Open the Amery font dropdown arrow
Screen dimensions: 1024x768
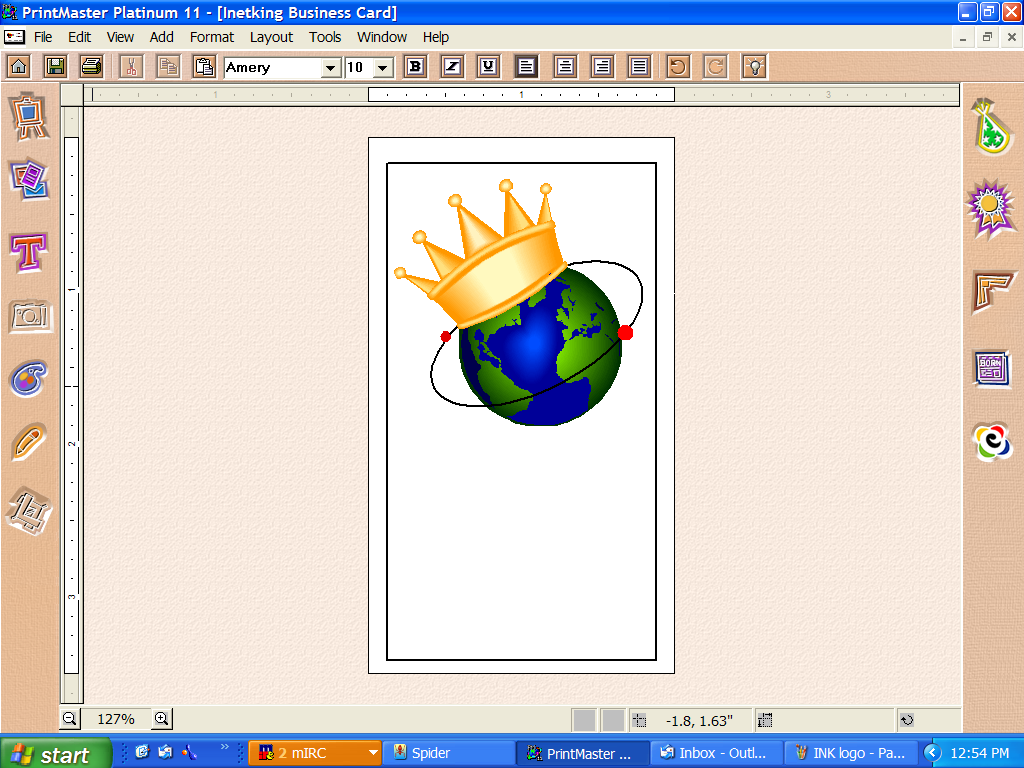click(331, 67)
